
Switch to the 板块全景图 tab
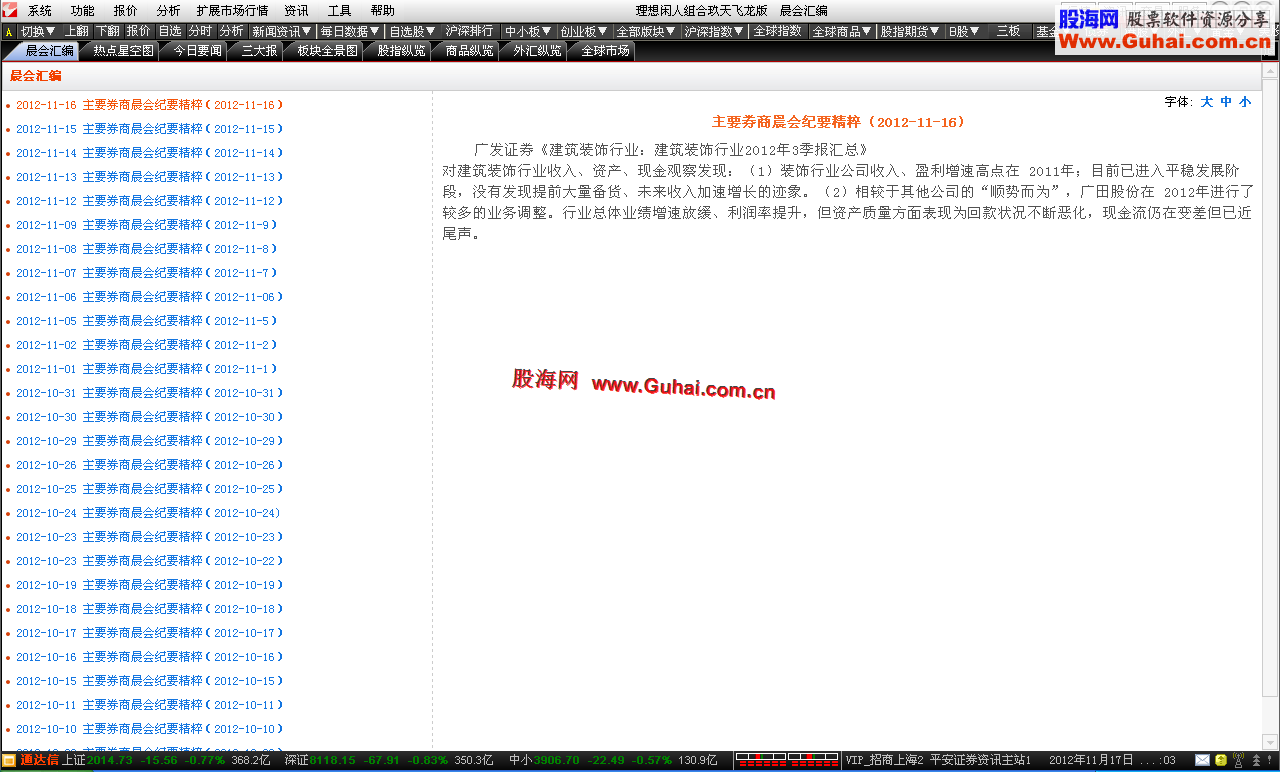click(327, 50)
